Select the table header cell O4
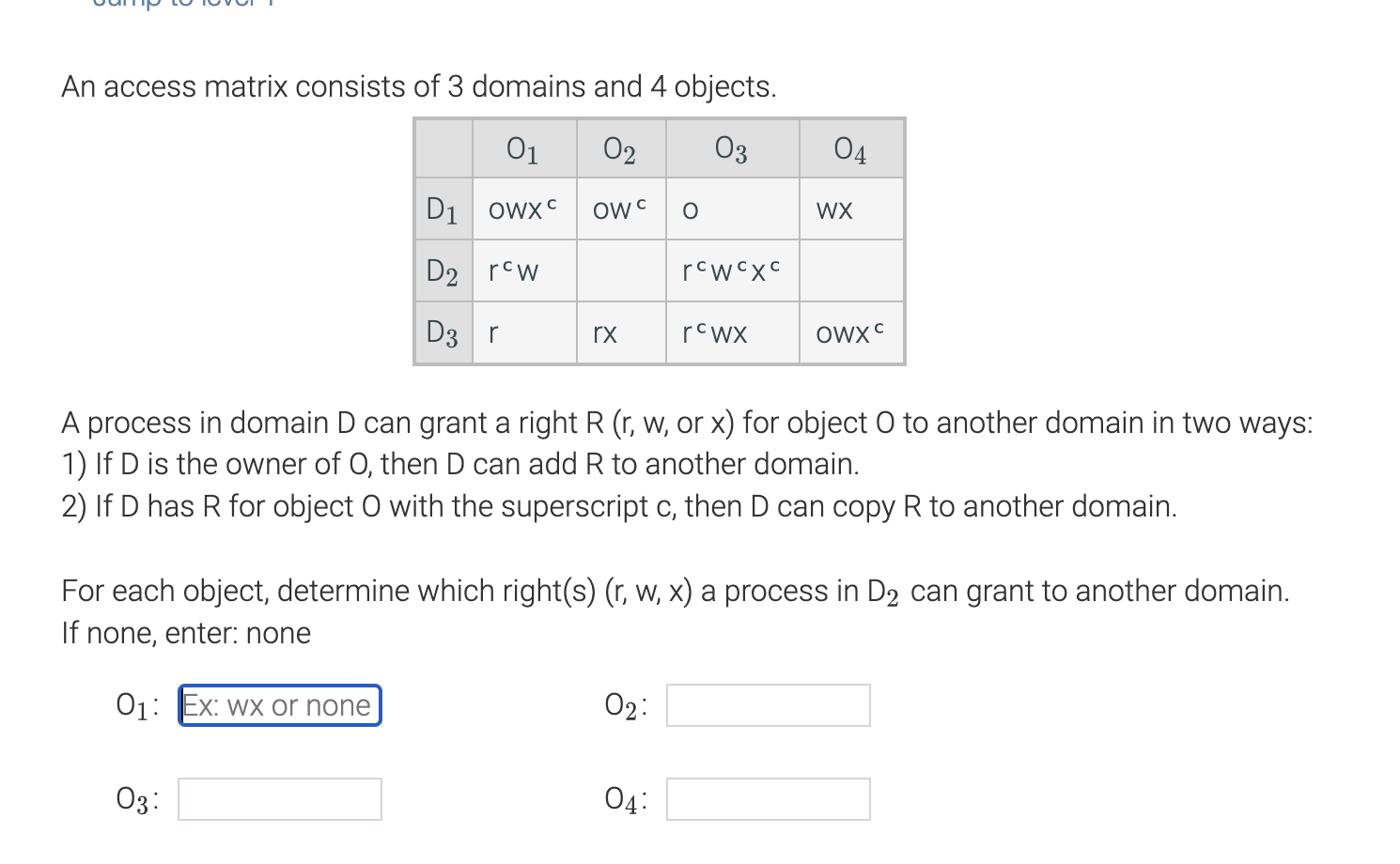Viewport: 1400px width, 864px height. click(848, 148)
